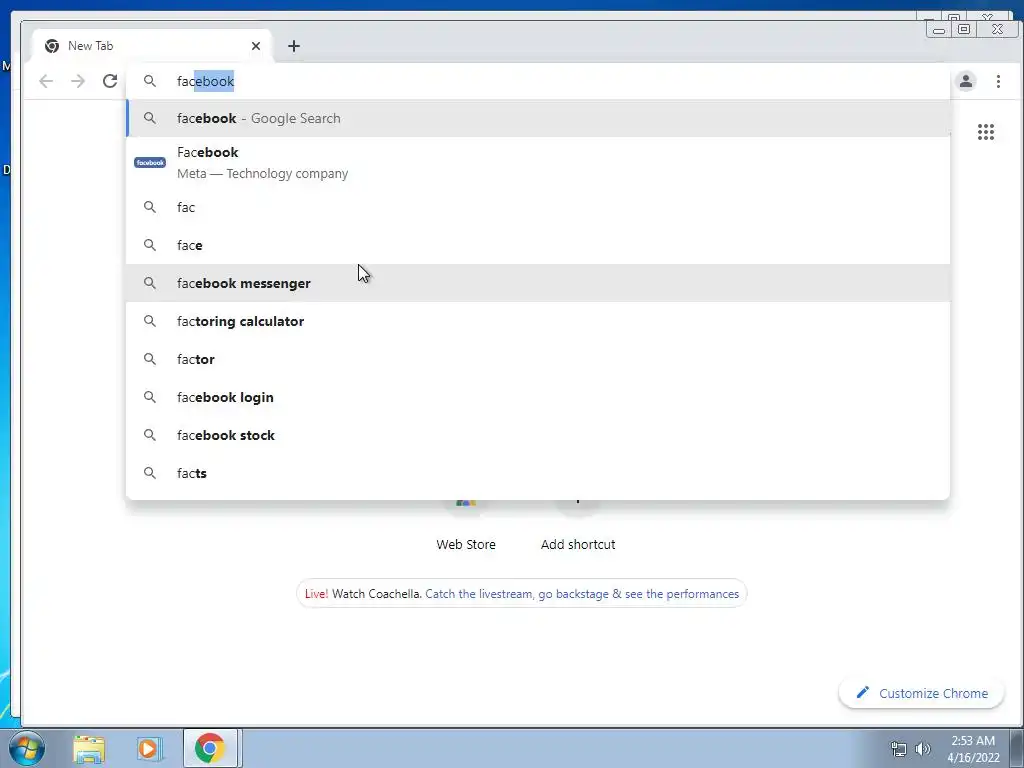
Task: Click the magnifier icon beside facebook stock
Action: pyautogui.click(x=150, y=435)
